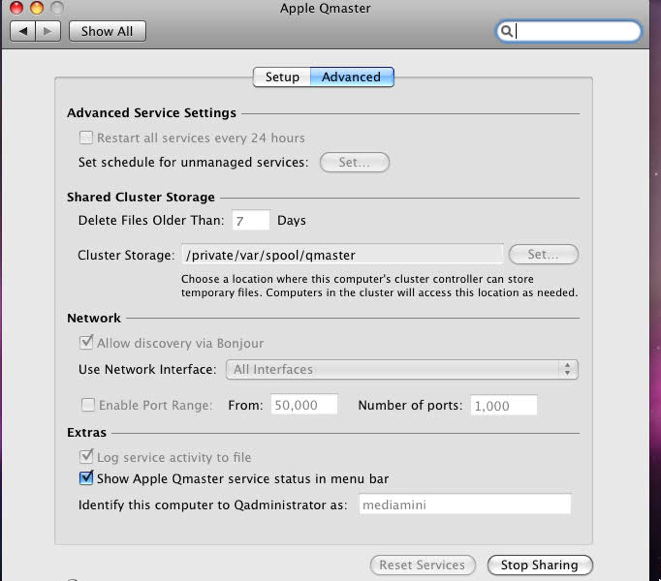Click the Reset Services button

[422, 565]
